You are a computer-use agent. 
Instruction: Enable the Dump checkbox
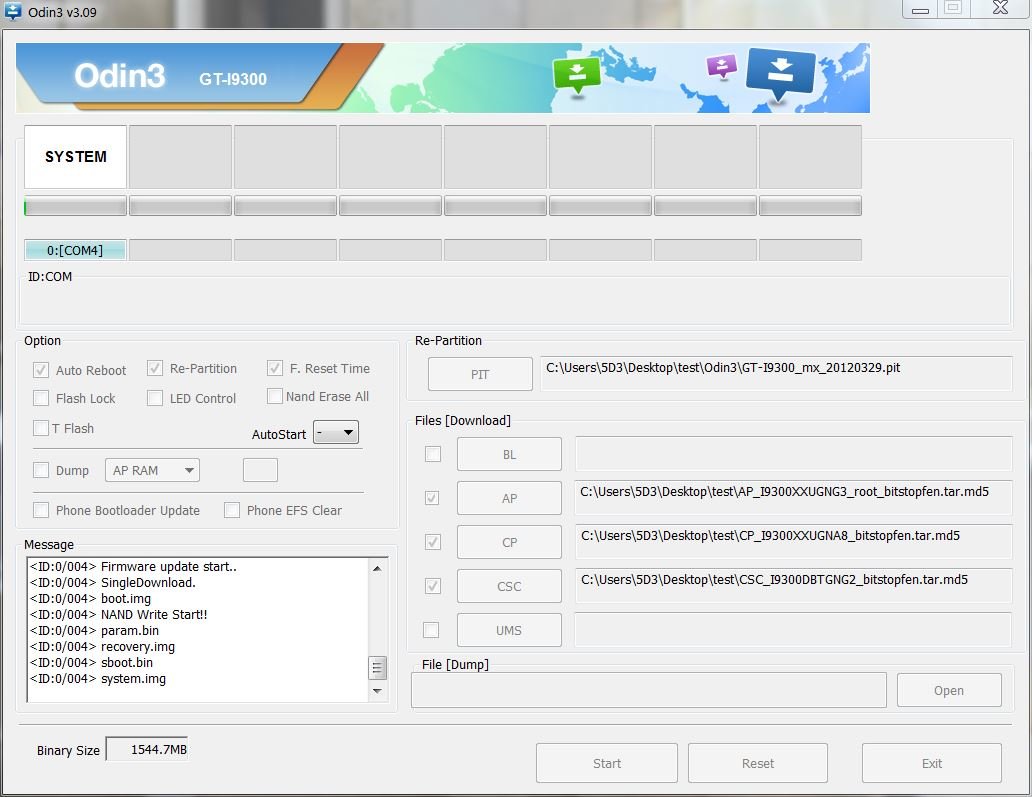[x=41, y=470]
